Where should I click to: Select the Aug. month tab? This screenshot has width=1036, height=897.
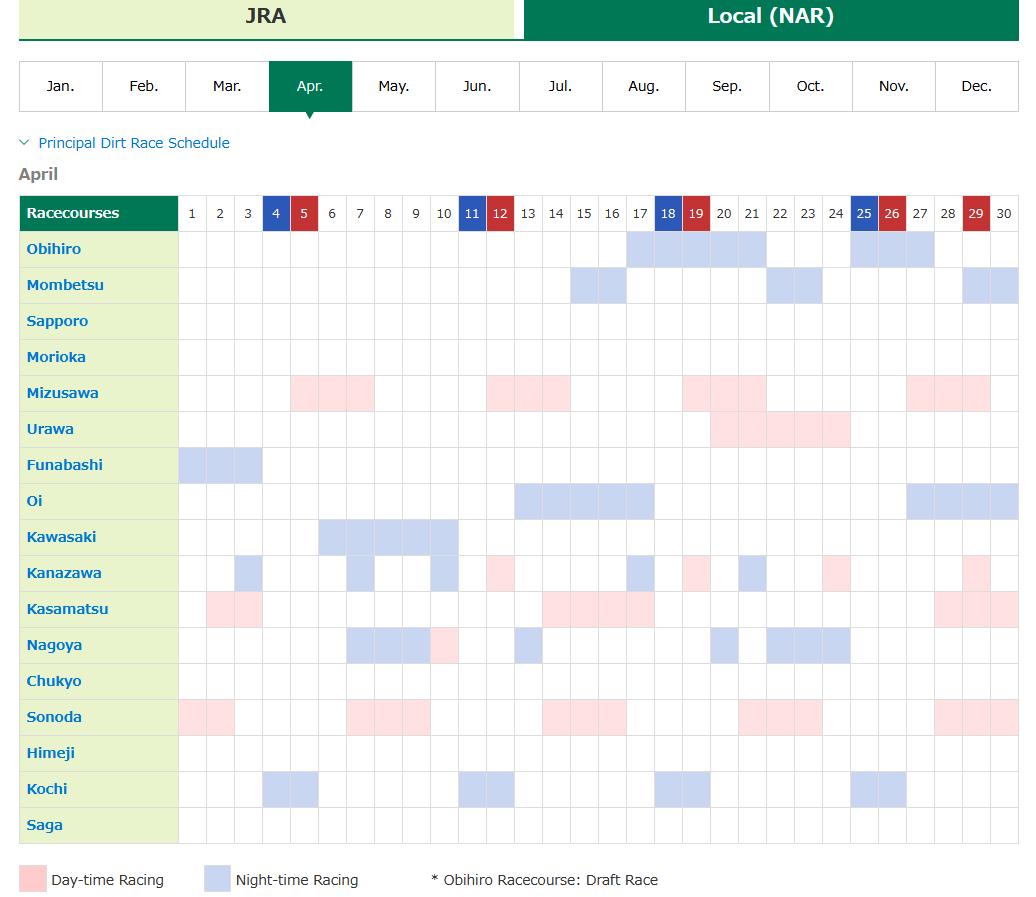(x=644, y=87)
